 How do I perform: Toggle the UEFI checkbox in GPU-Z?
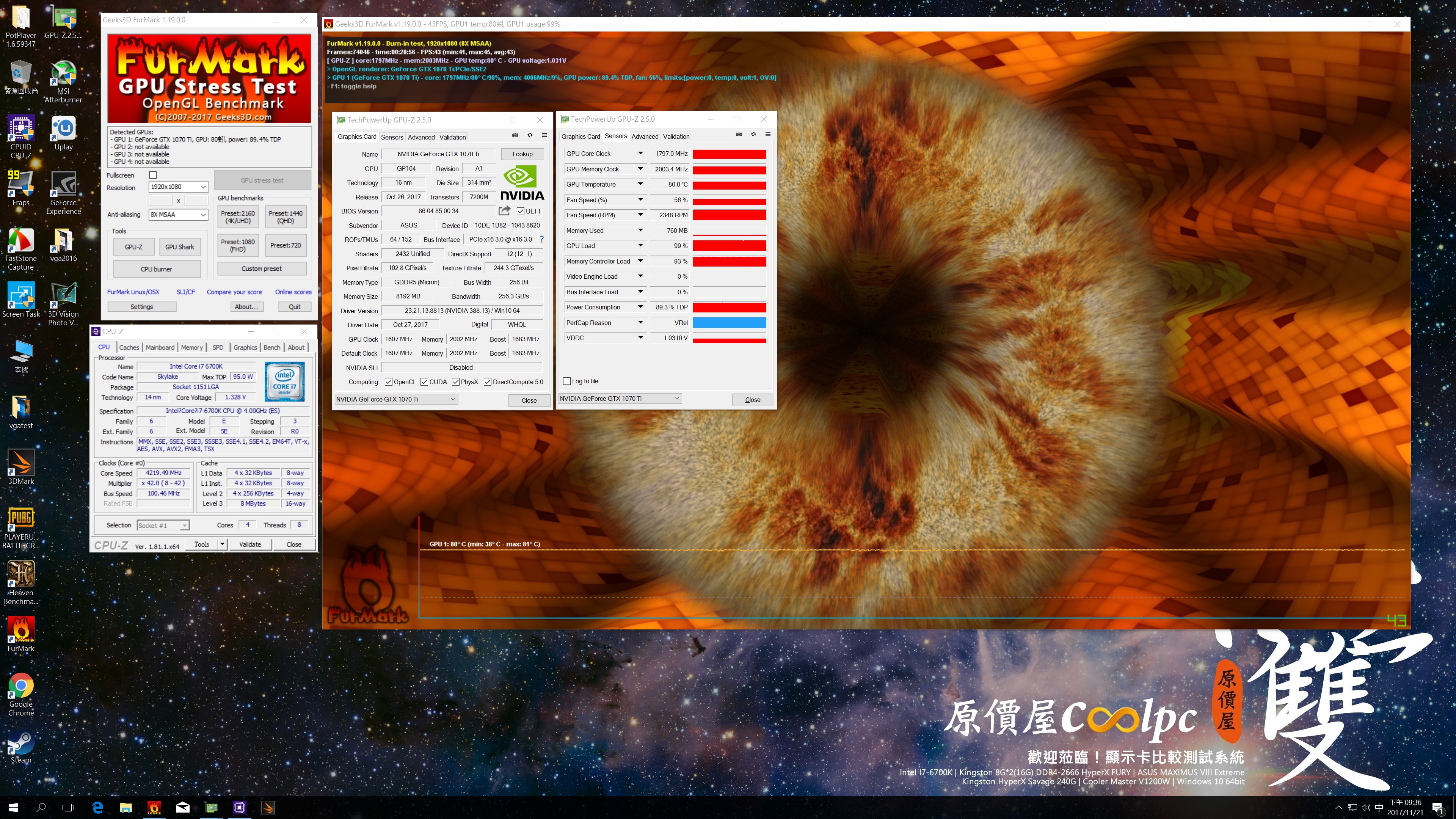(x=521, y=212)
